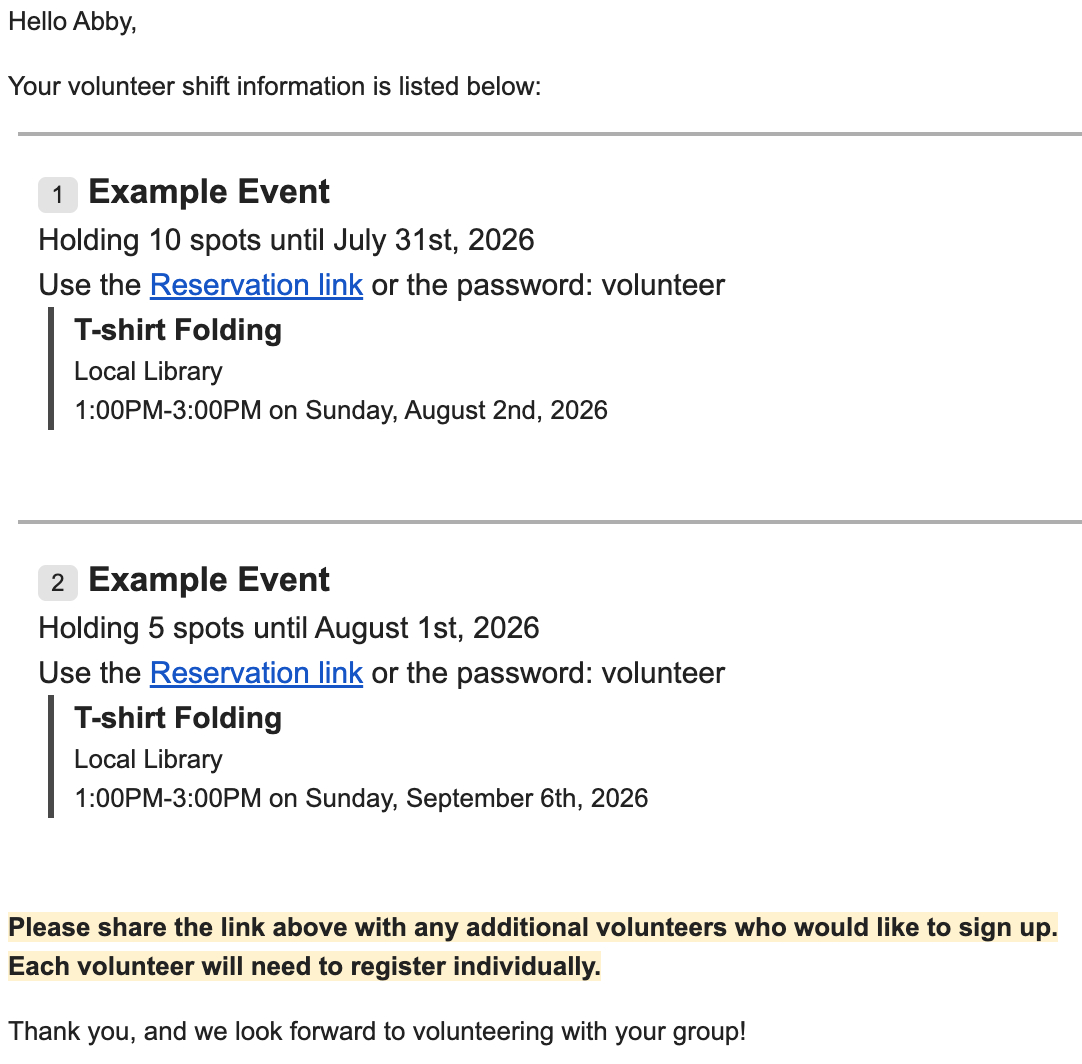Click the first T-shirt Folding shift title
1082x1064 pixels.
click(178, 330)
